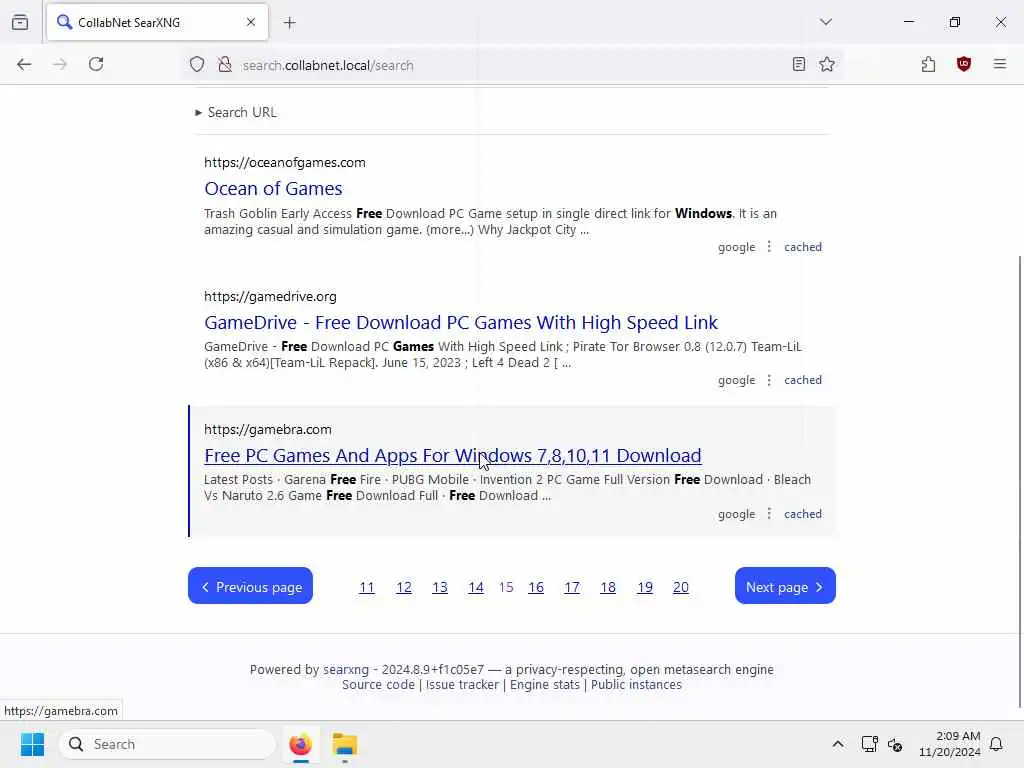Jump to results page 13

pos(440,587)
